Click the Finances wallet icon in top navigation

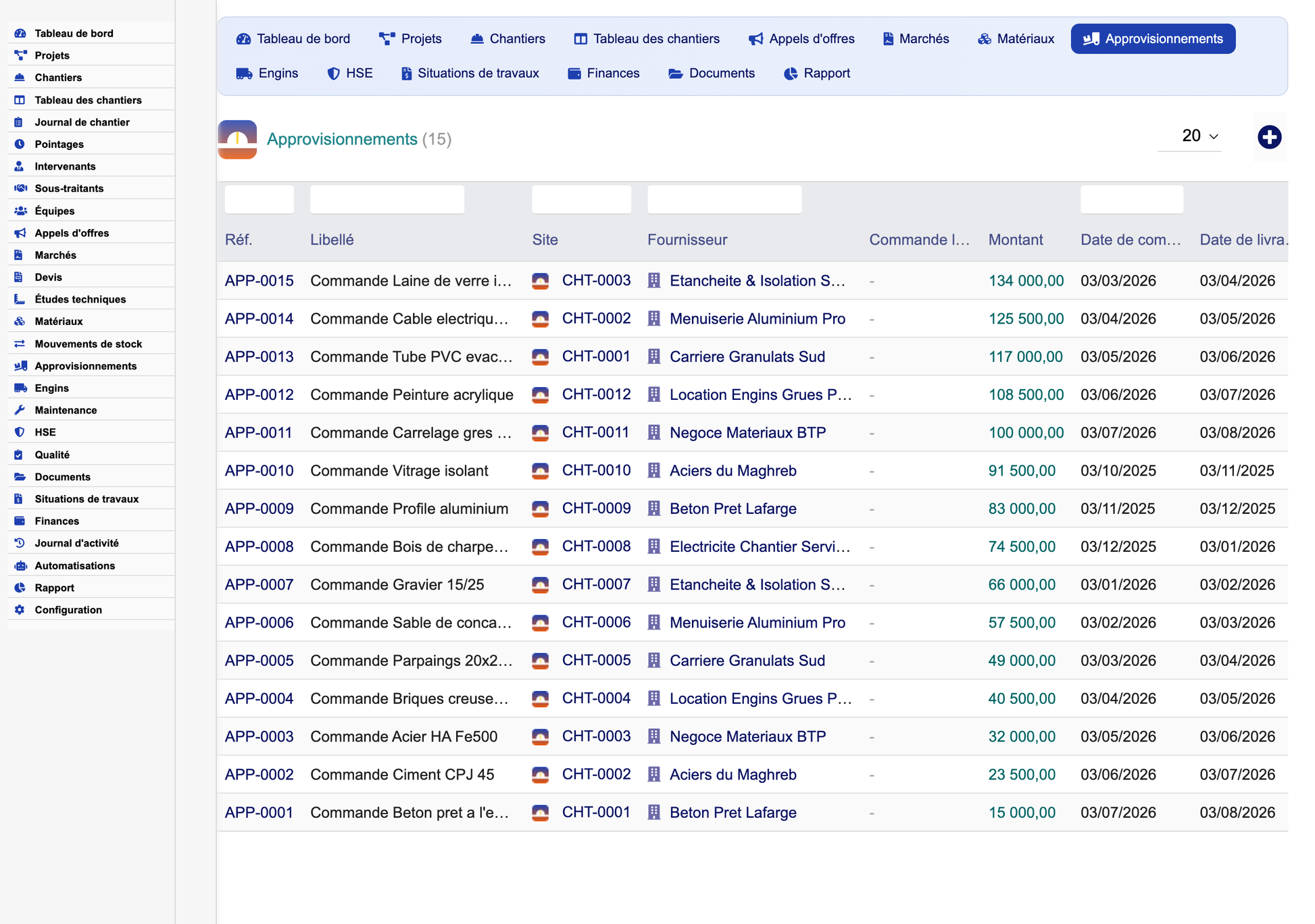pos(574,74)
